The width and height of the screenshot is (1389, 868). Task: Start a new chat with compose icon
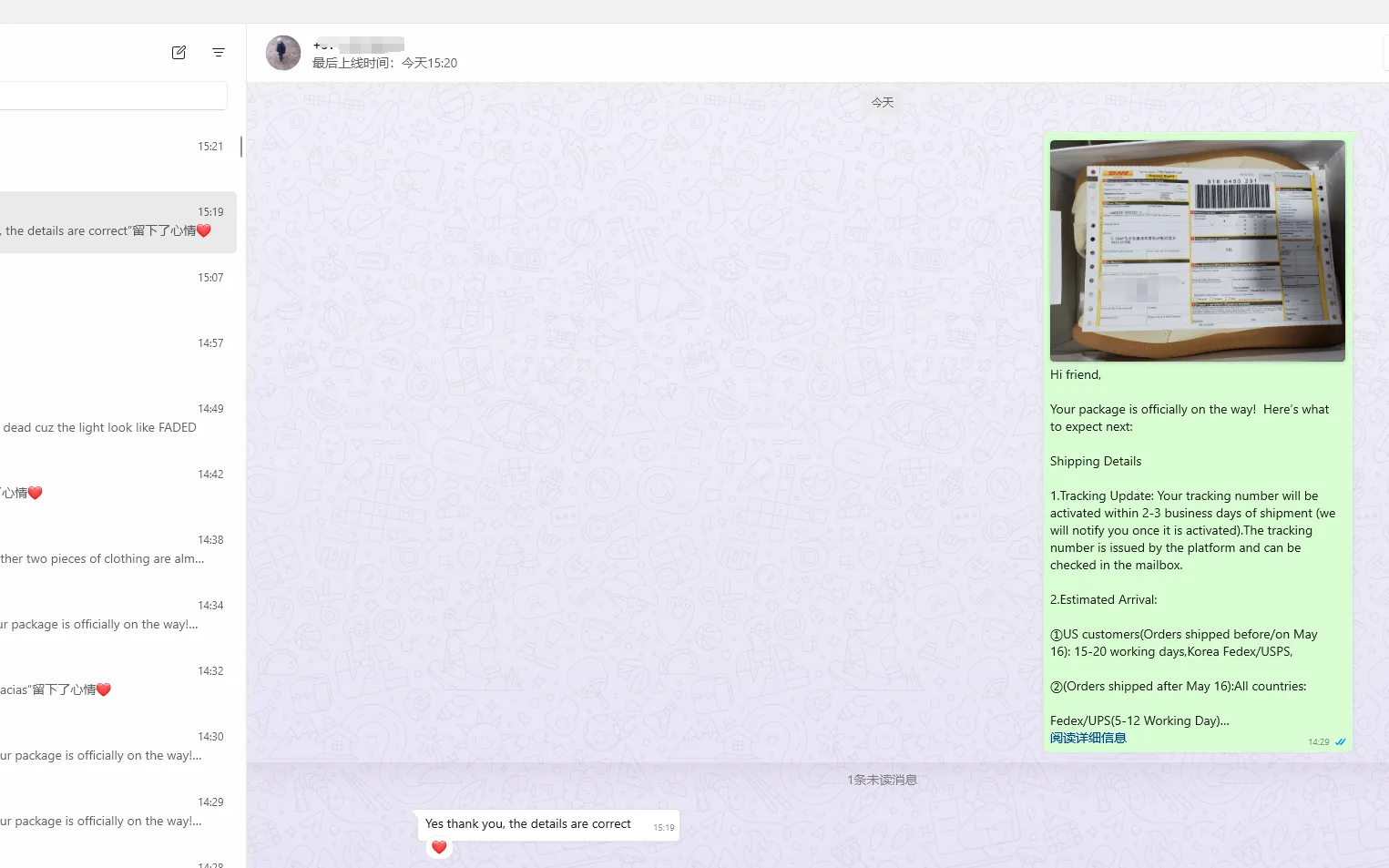click(179, 53)
